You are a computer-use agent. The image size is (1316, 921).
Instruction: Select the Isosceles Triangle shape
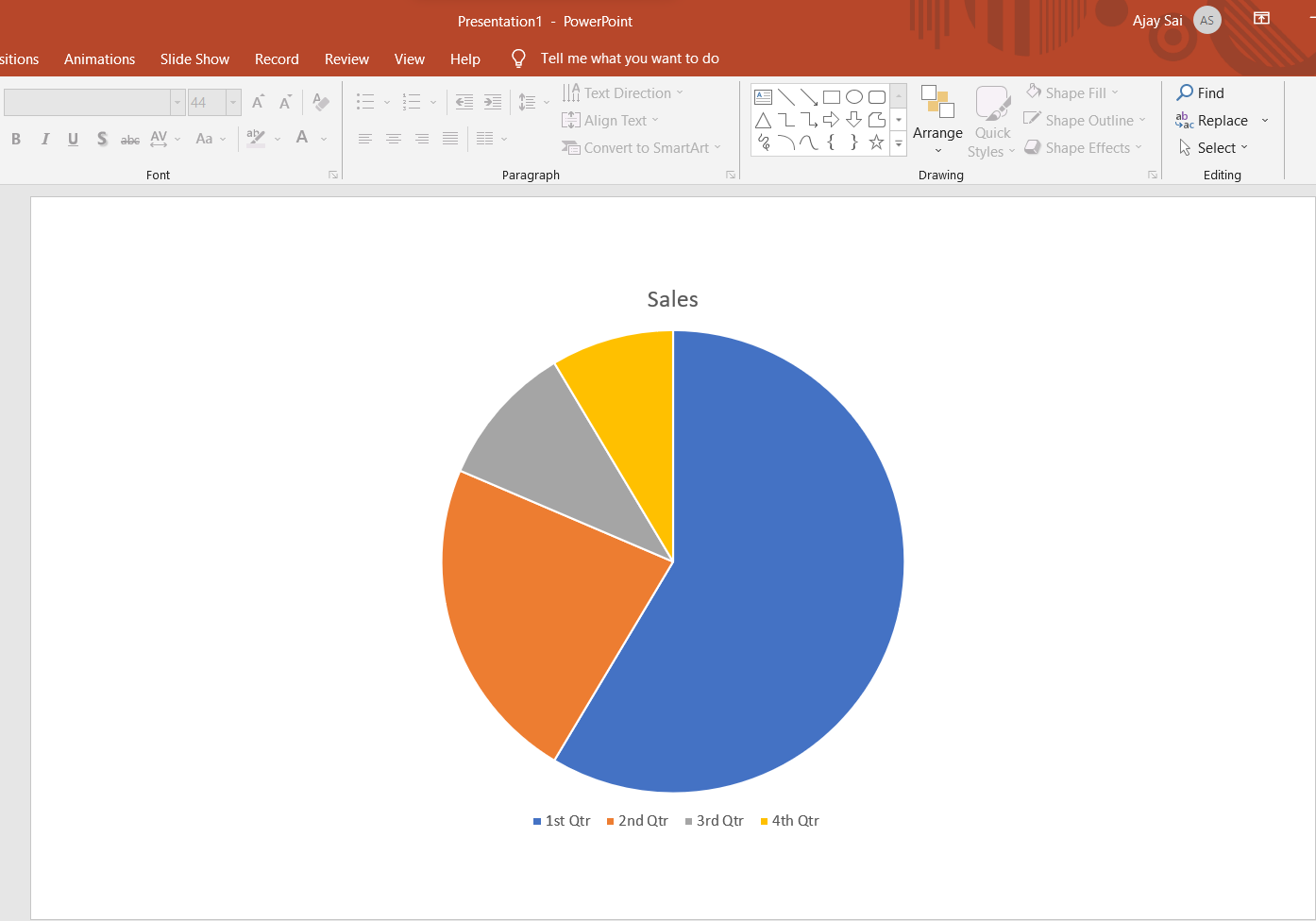coord(764,120)
